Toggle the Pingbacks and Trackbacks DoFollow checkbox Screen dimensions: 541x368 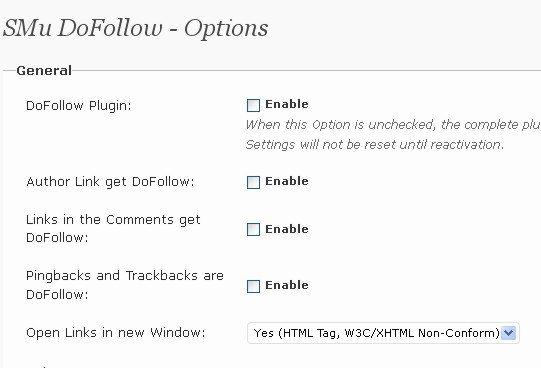253,286
